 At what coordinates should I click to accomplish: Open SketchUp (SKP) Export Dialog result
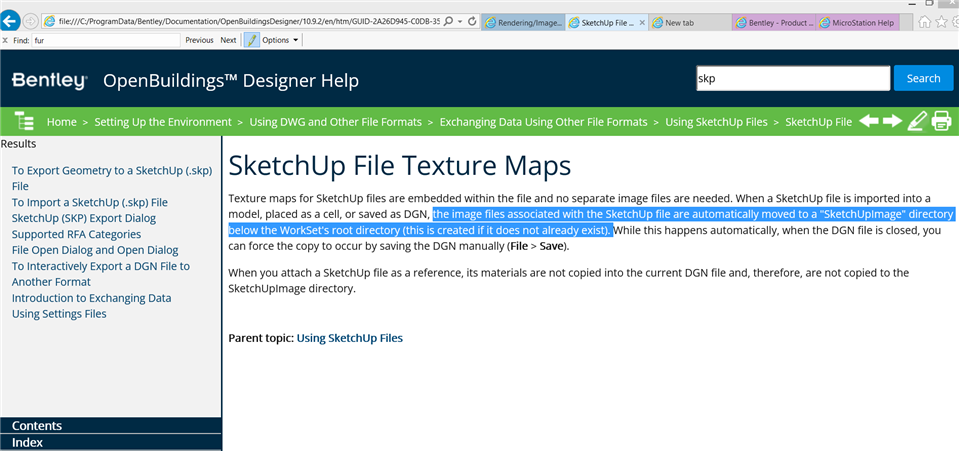(x=84, y=218)
